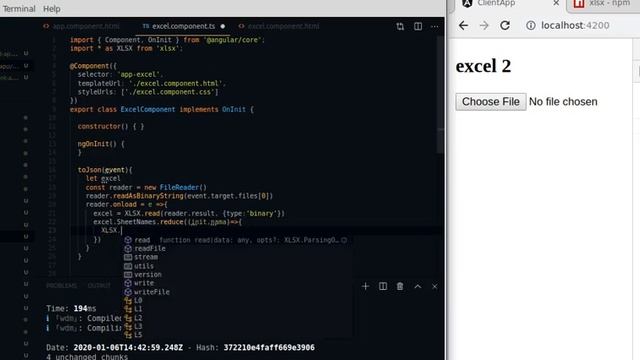
Task: Click the Choose File button
Action: pos(491,102)
